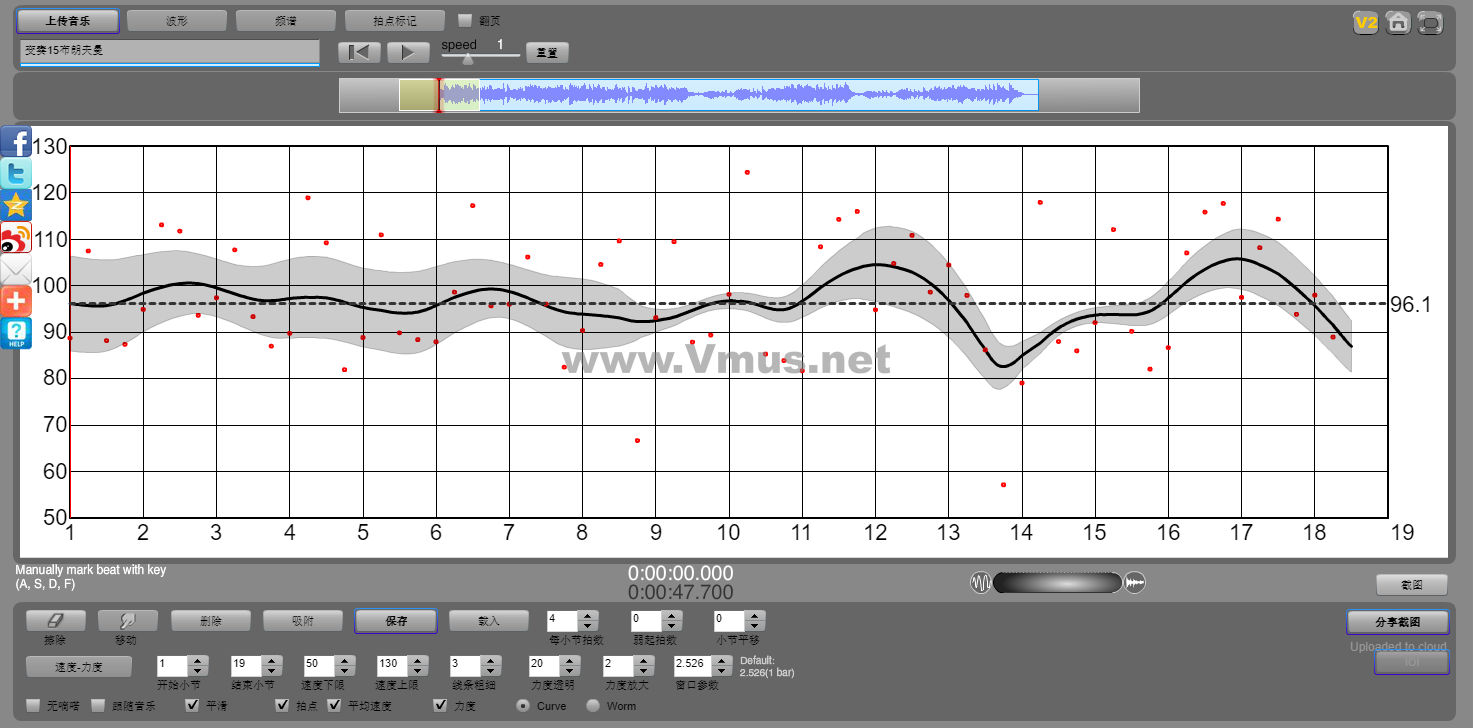
Task: Click the blue audio waveform overview
Action: pyautogui.click(x=738, y=95)
